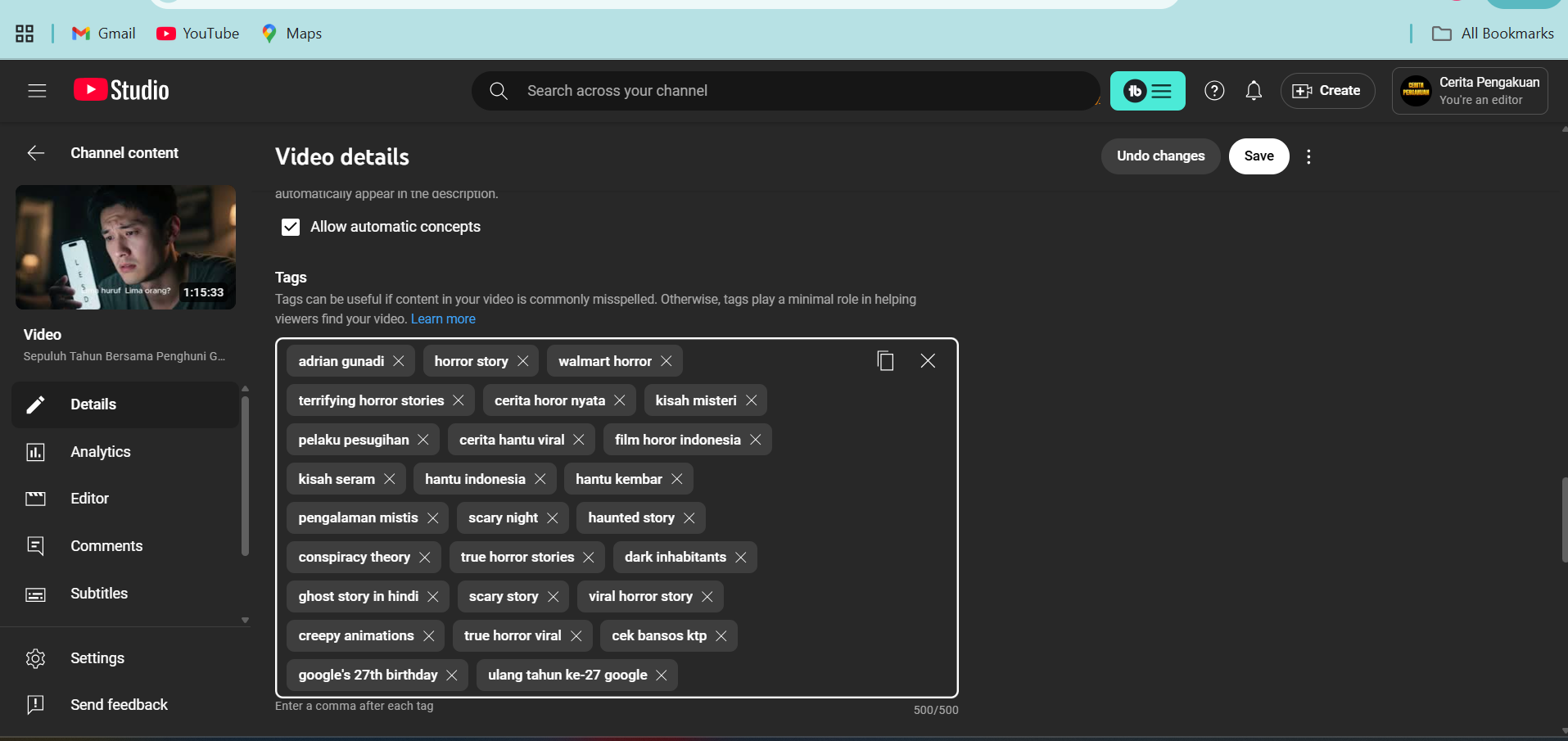Remove the 'cek bansos ktp' tag
Viewport: 1568px width, 741px height.
click(x=721, y=636)
